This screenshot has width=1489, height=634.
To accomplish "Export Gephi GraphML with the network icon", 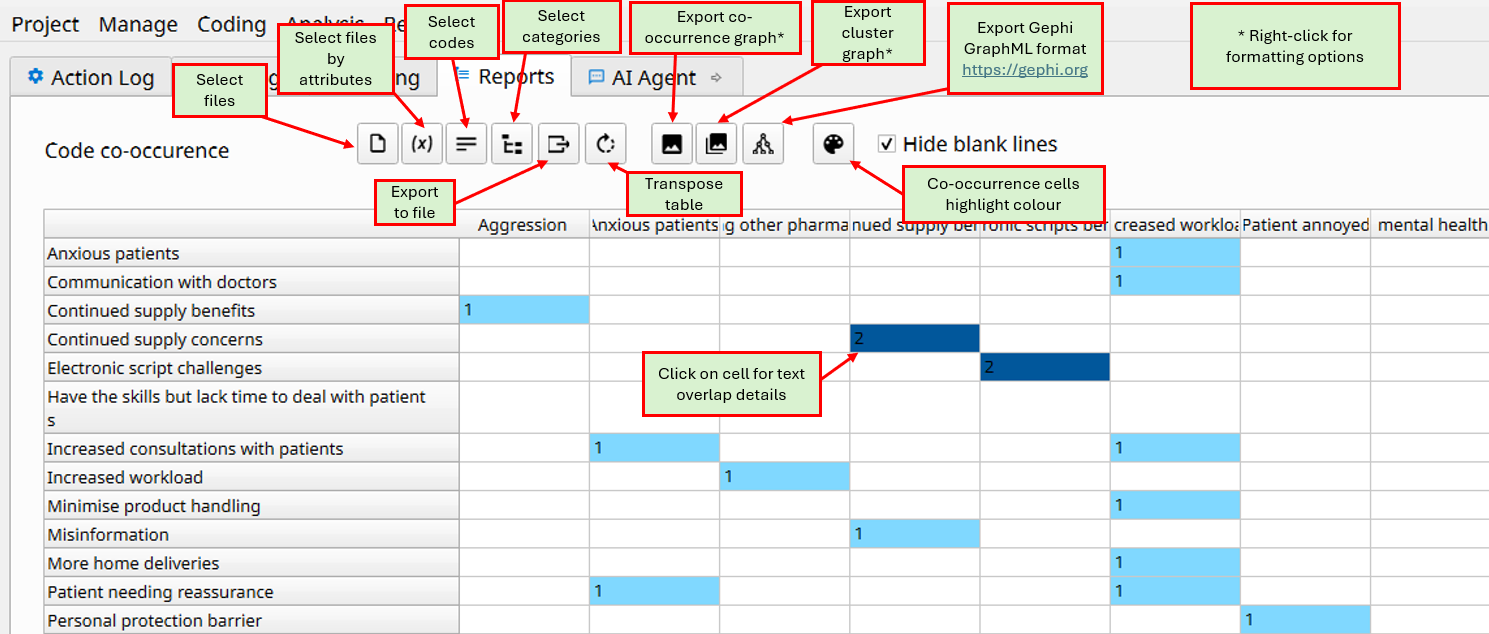I will pyautogui.click(x=763, y=144).
